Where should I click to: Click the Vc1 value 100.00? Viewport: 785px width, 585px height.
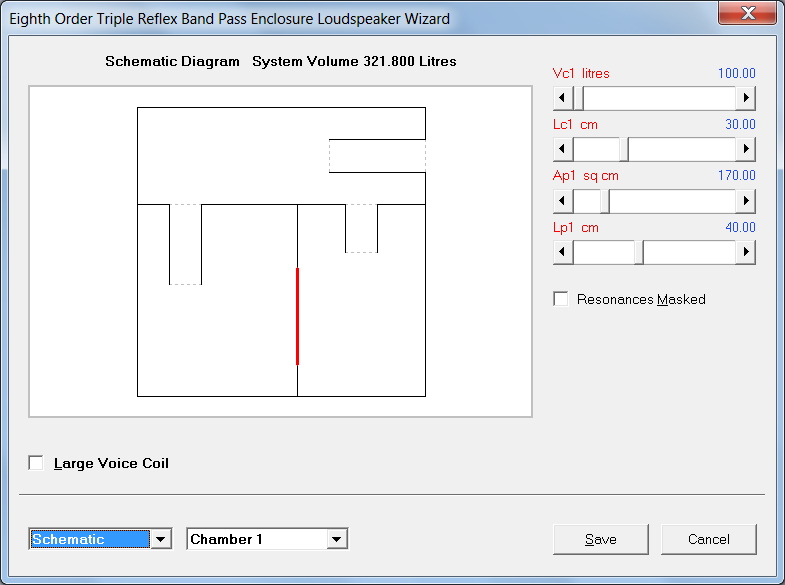[x=736, y=73]
